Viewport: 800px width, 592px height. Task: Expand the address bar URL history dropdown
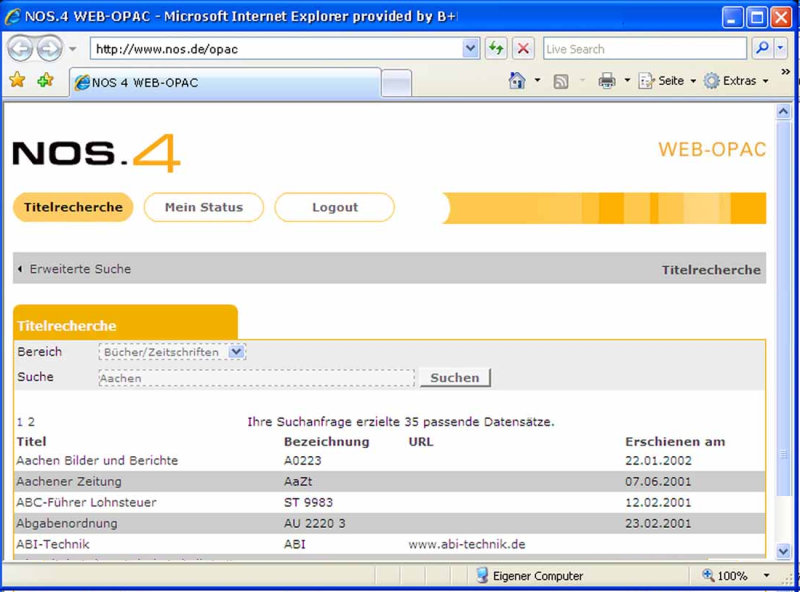pos(470,49)
